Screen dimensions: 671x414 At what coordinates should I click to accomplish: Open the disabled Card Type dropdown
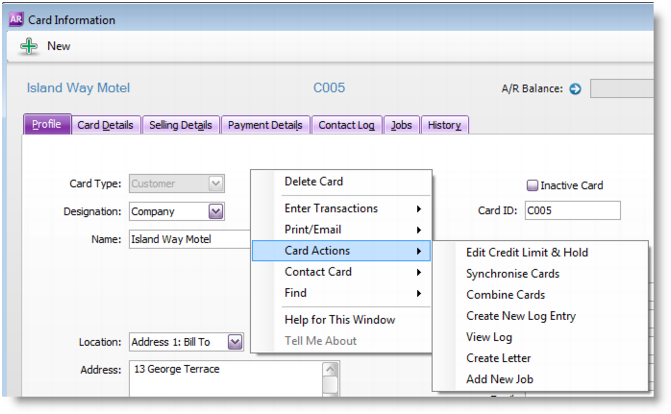click(216, 184)
